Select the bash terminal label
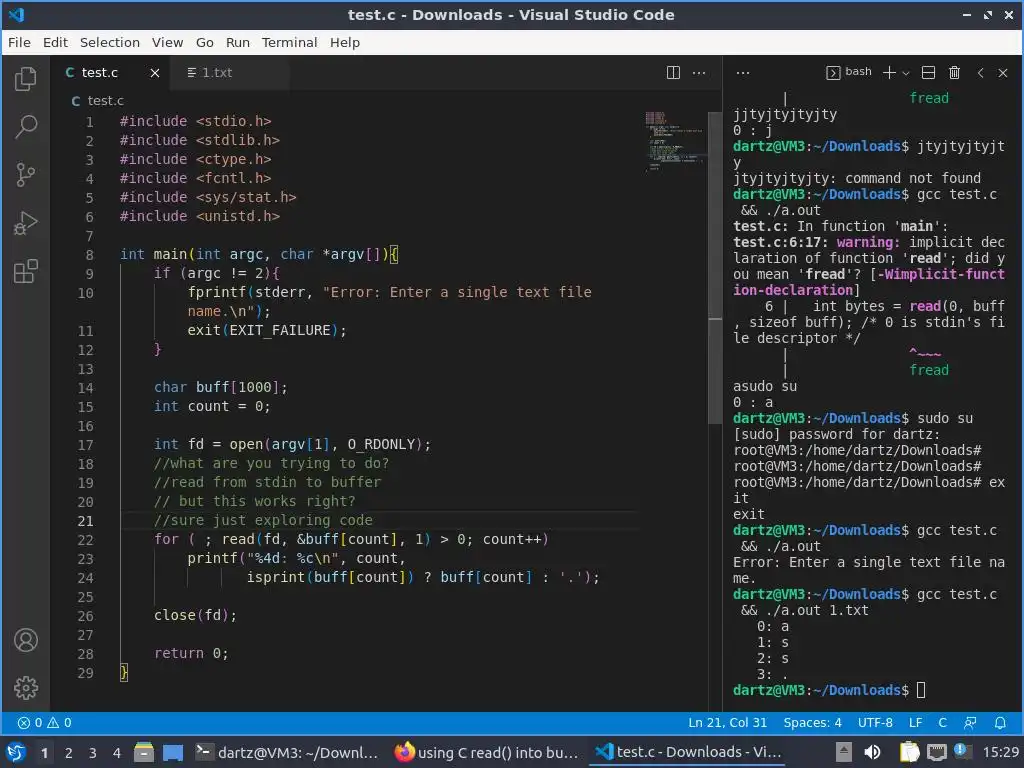Viewport: 1024px width, 768px height. click(x=849, y=72)
